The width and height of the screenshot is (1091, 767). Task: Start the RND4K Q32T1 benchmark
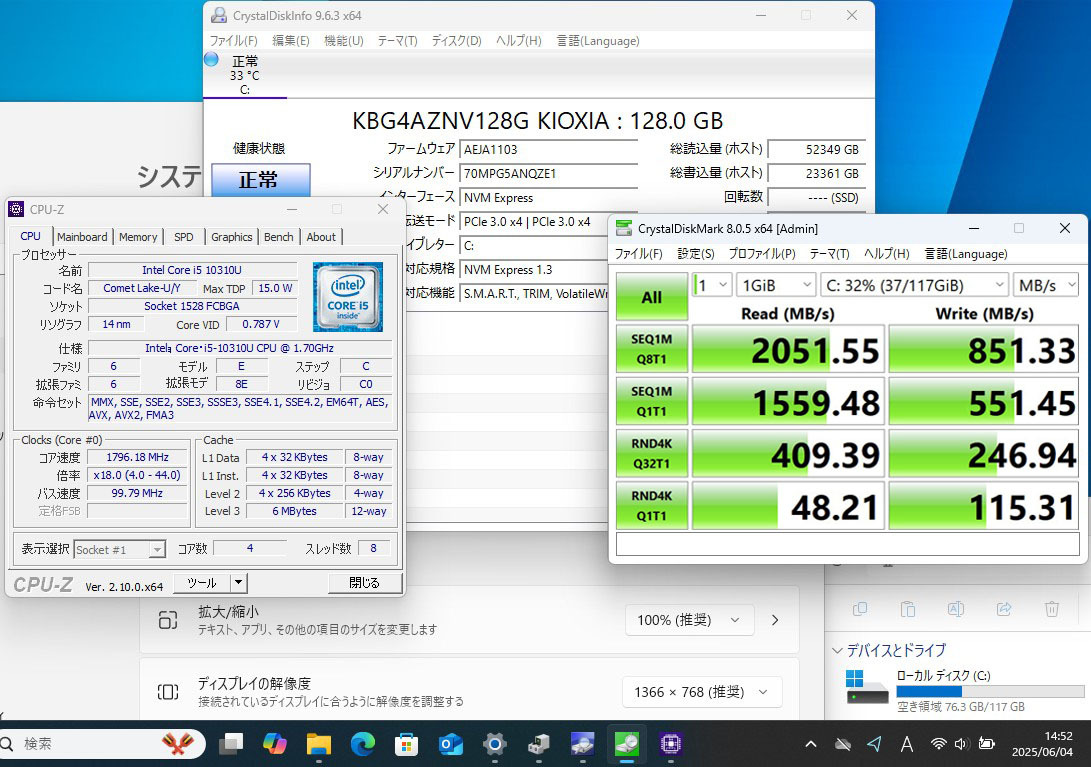[x=651, y=453]
